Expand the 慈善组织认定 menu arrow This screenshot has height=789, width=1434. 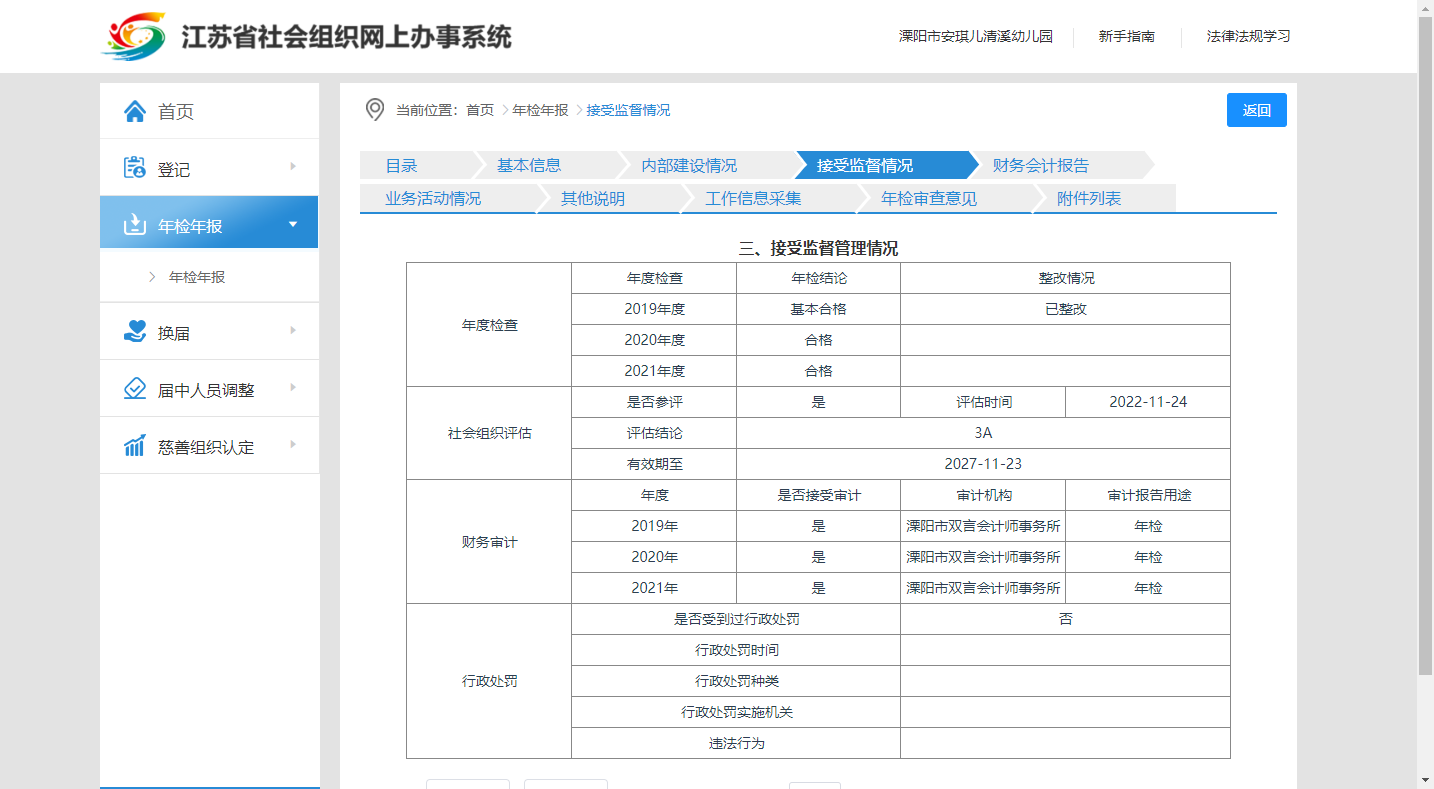[293, 444]
